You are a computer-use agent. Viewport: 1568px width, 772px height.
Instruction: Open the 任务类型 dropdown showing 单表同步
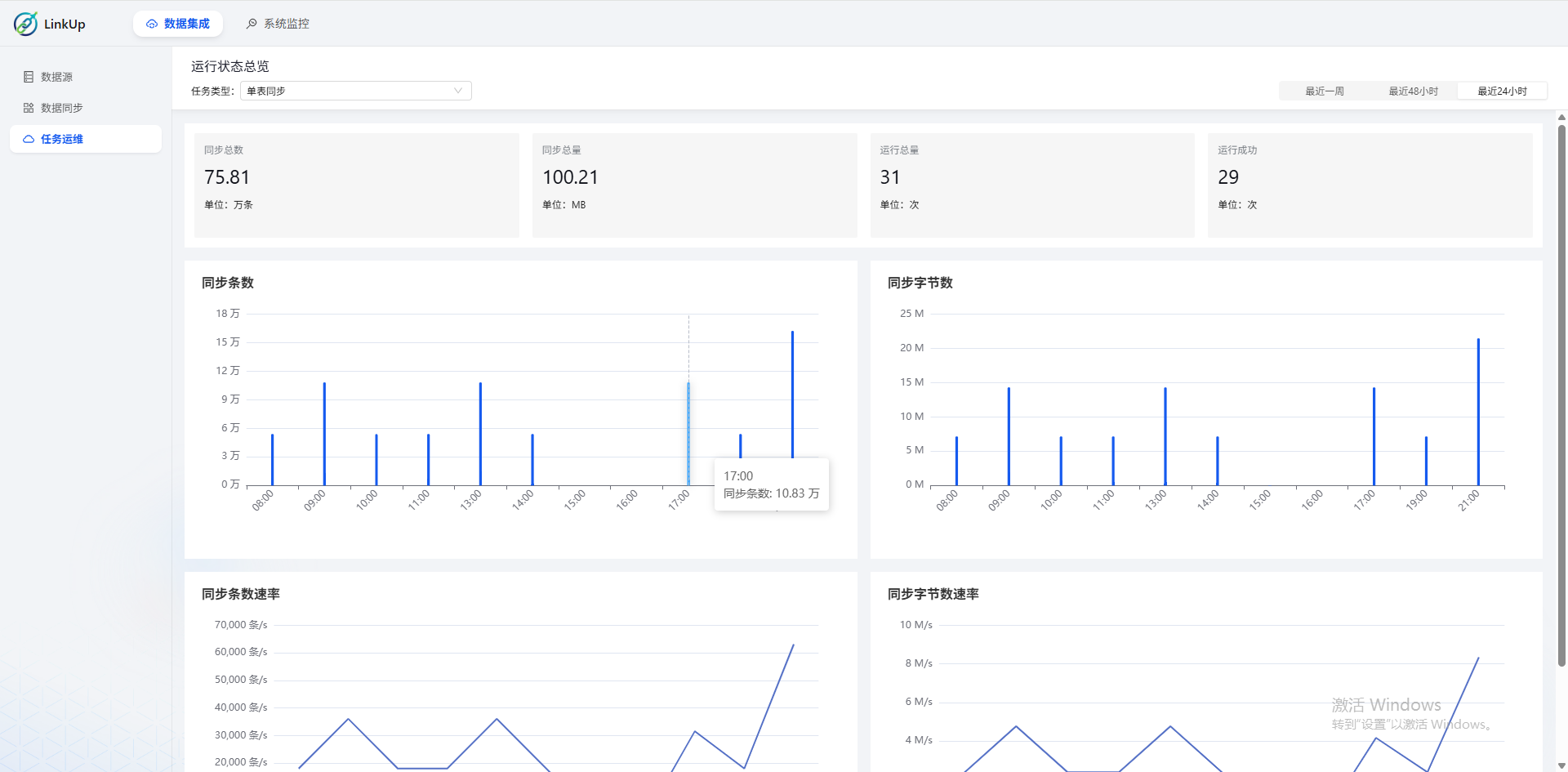(x=356, y=91)
